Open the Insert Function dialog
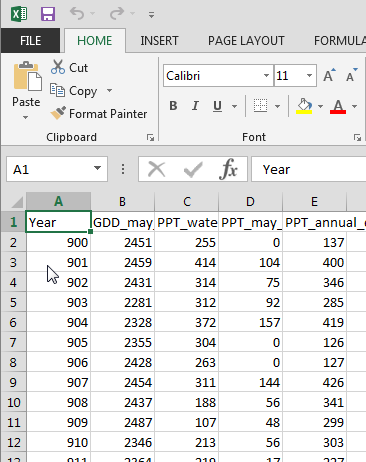Viewport: 366px width, 462px height. [229, 169]
